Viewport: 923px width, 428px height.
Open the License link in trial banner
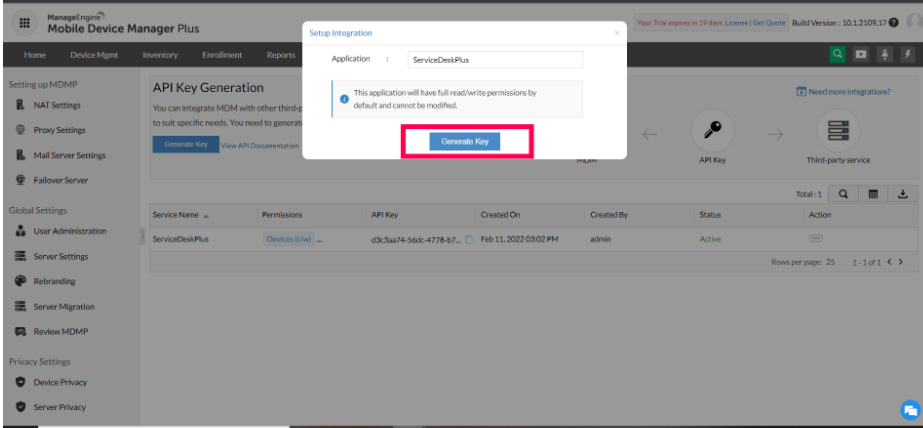tap(736, 23)
